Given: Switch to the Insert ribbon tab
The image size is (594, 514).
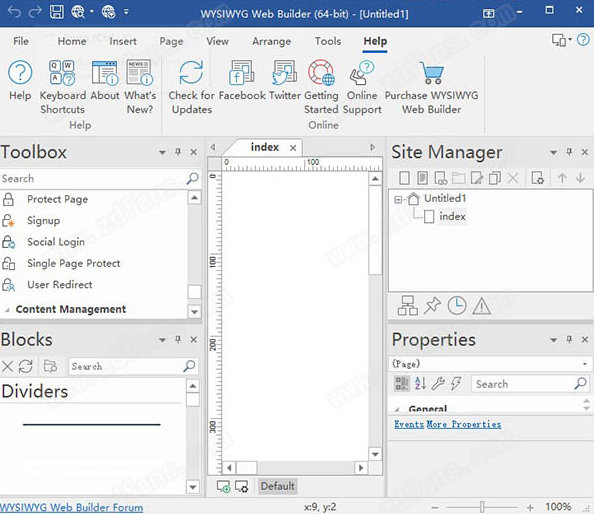Looking at the screenshot, I should [123, 41].
